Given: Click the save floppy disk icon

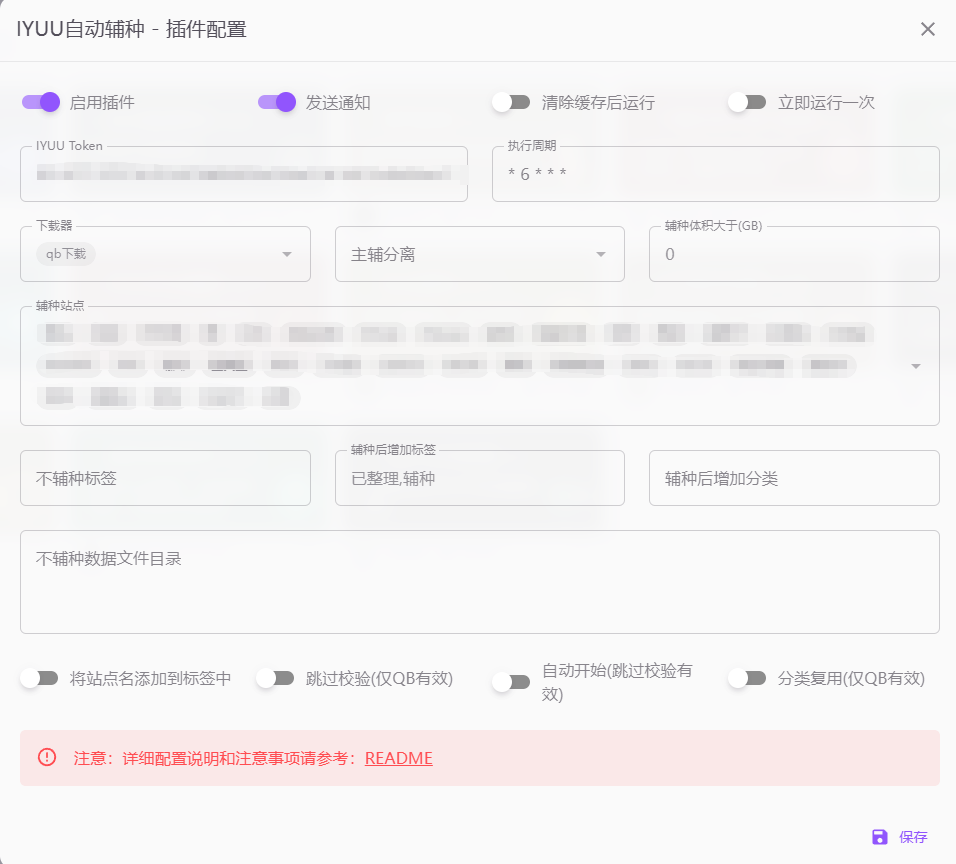Looking at the screenshot, I should click(880, 837).
